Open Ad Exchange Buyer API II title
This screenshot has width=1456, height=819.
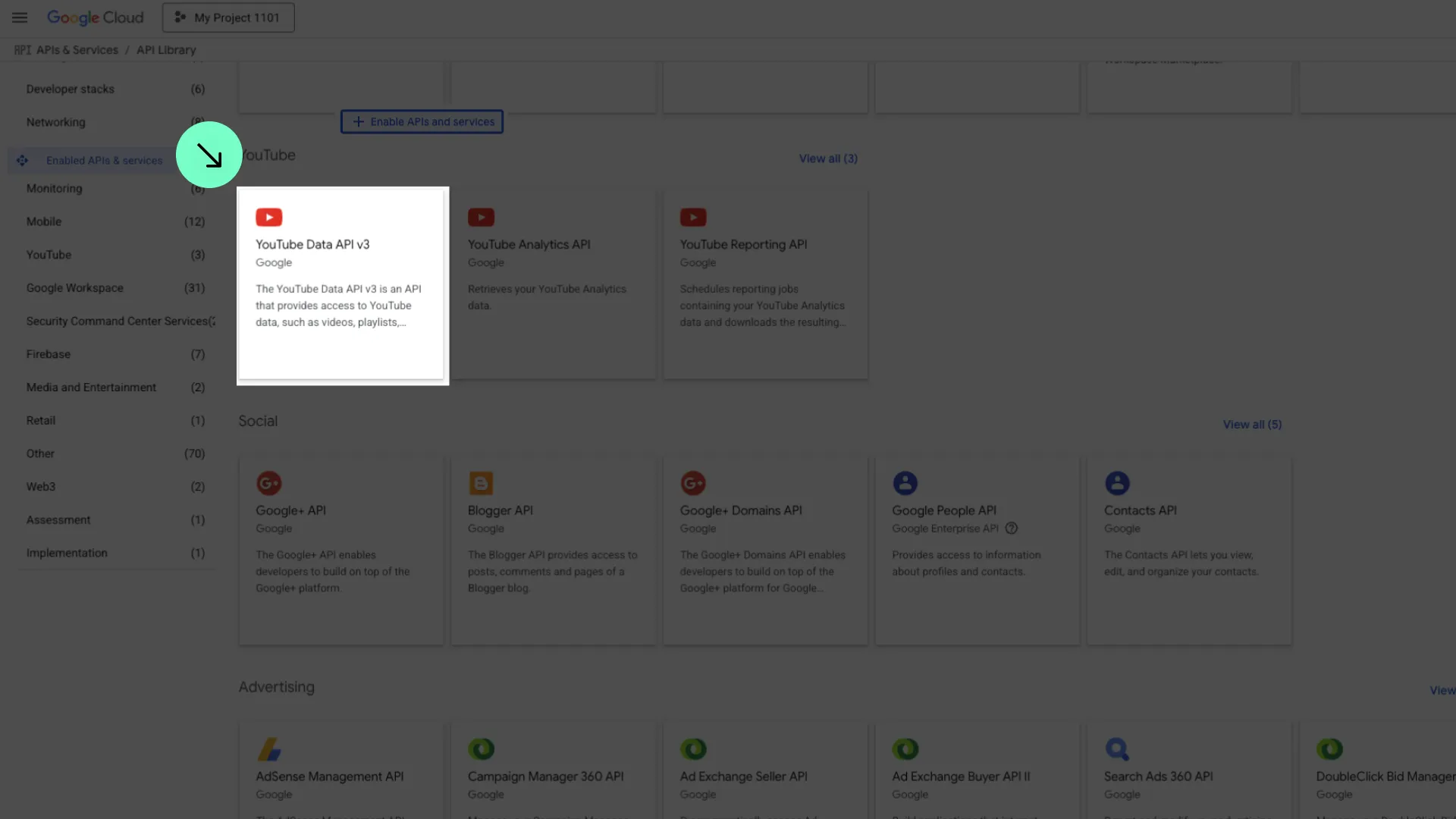coord(961,777)
